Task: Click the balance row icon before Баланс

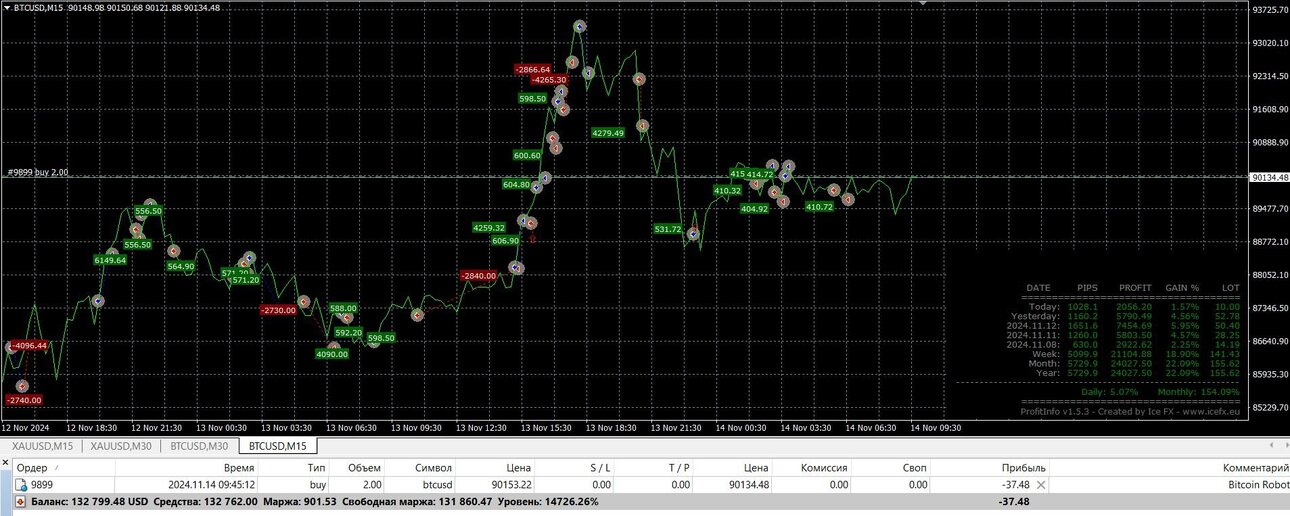Action: (x=20, y=502)
